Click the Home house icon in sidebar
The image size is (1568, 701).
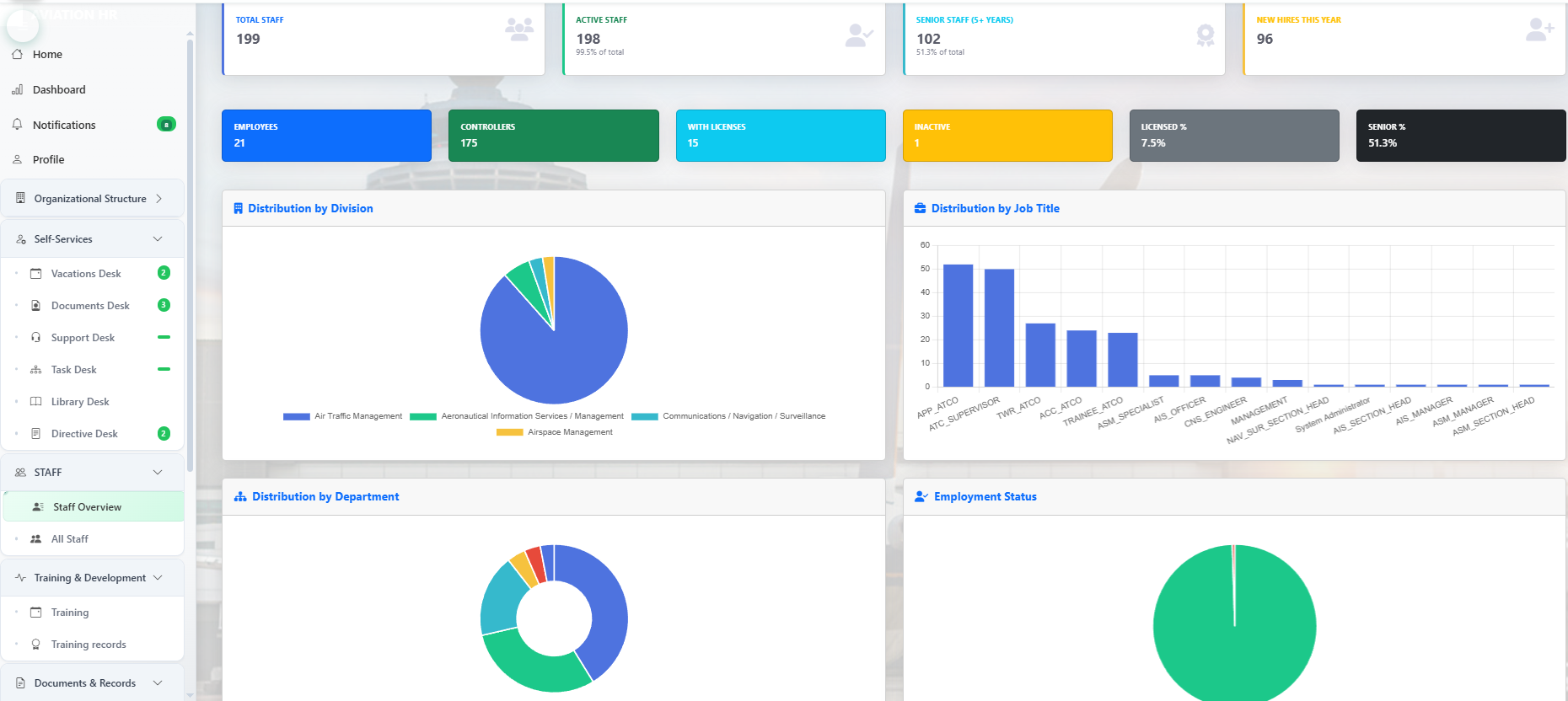(17, 54)
